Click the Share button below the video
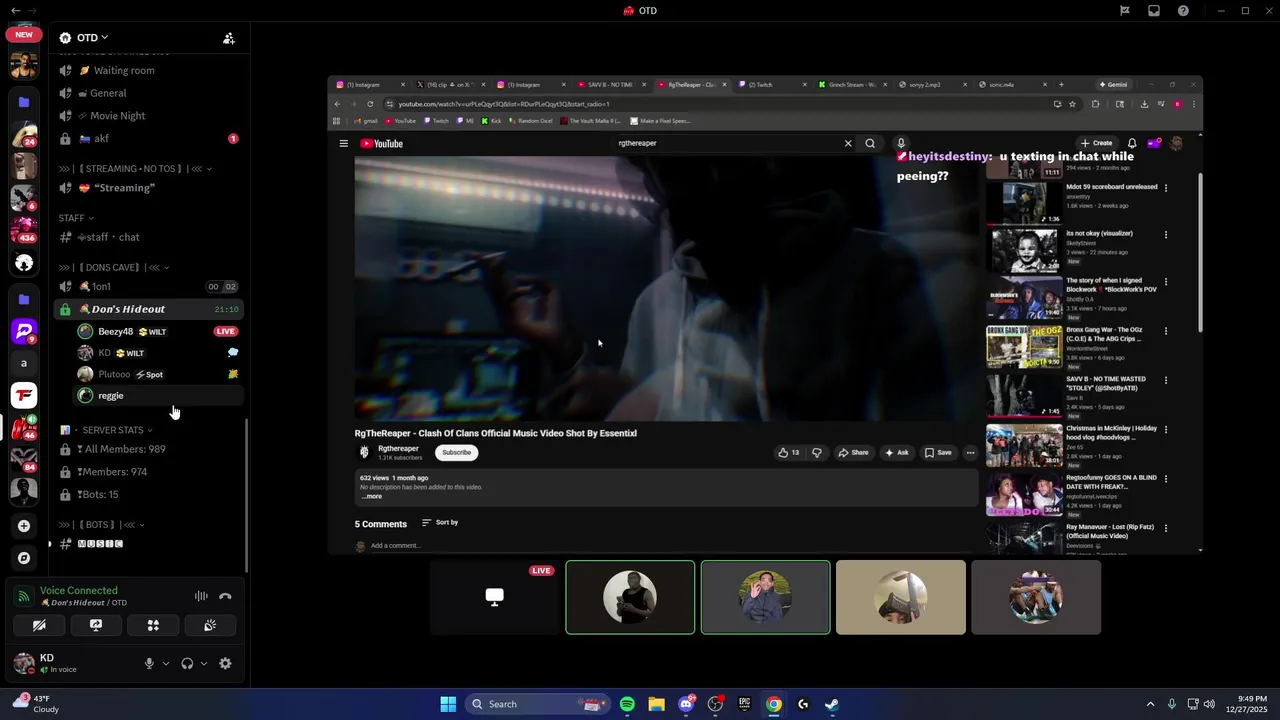The width and height of the screenshot is (1280, 720). pos(853,452)
